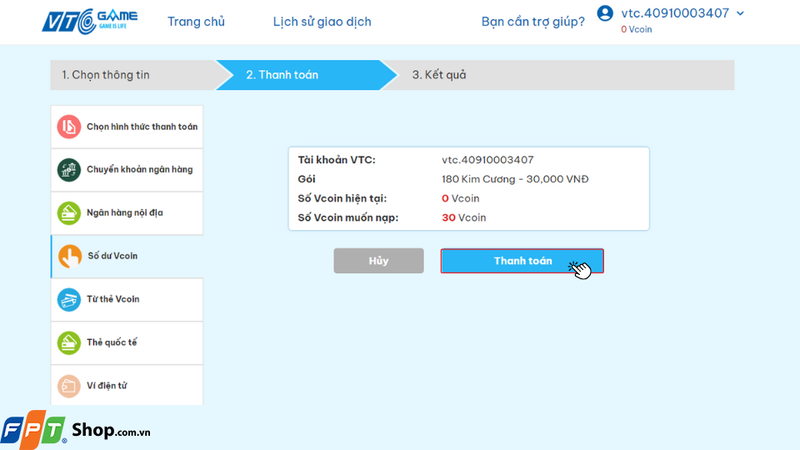800x450 pixels.
Task: Click the package 180 Kim Cương - 30,000 VNĐ
Action: tap(515, 179)
